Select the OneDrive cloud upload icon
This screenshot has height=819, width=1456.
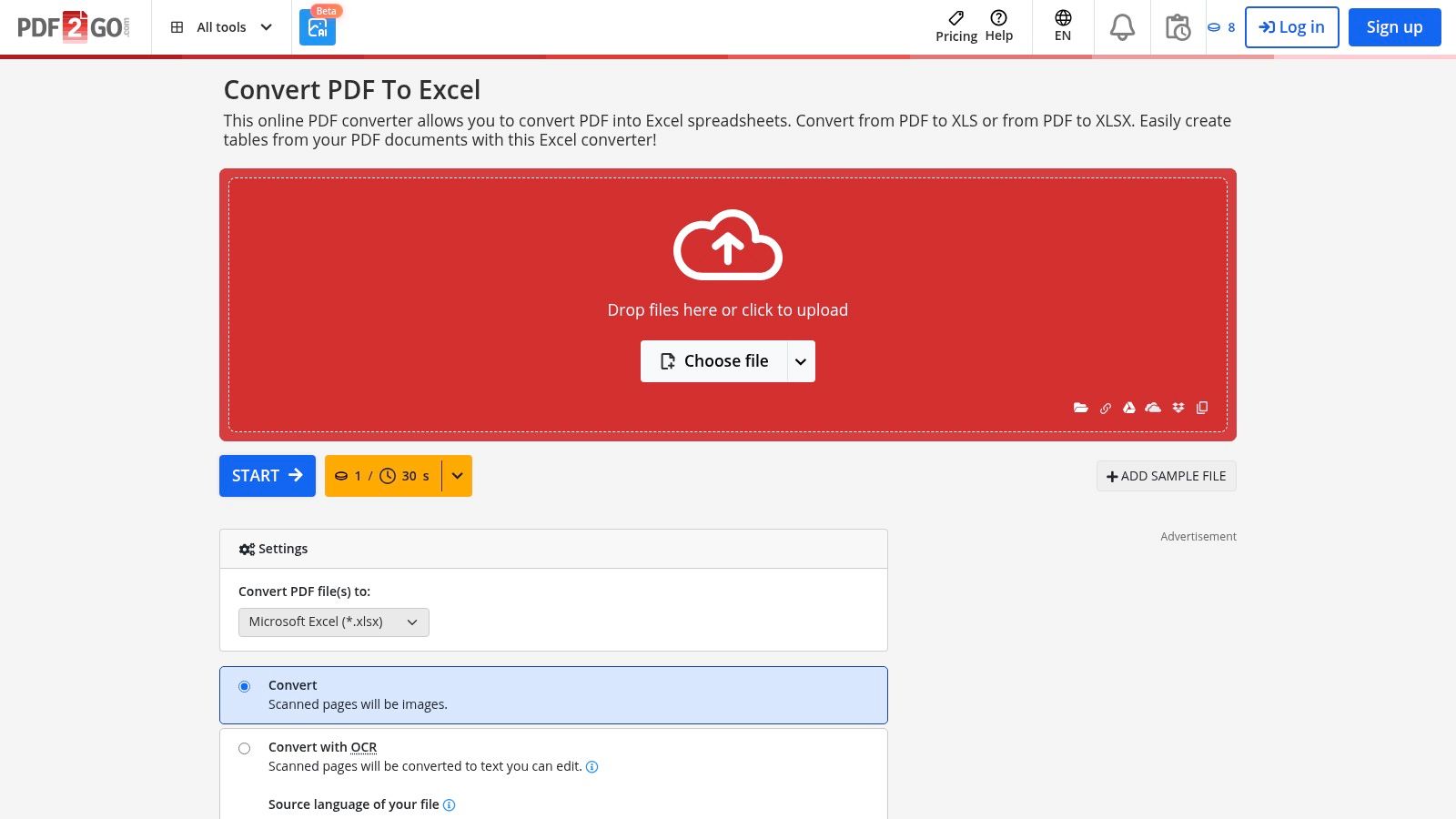tap(1153, 408)
